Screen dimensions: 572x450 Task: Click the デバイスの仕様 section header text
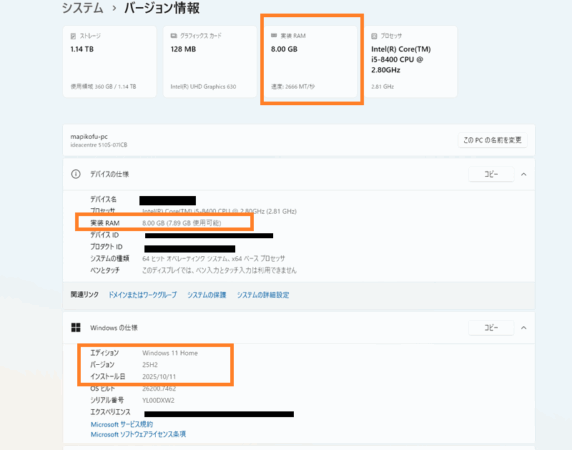coord(109,174)
